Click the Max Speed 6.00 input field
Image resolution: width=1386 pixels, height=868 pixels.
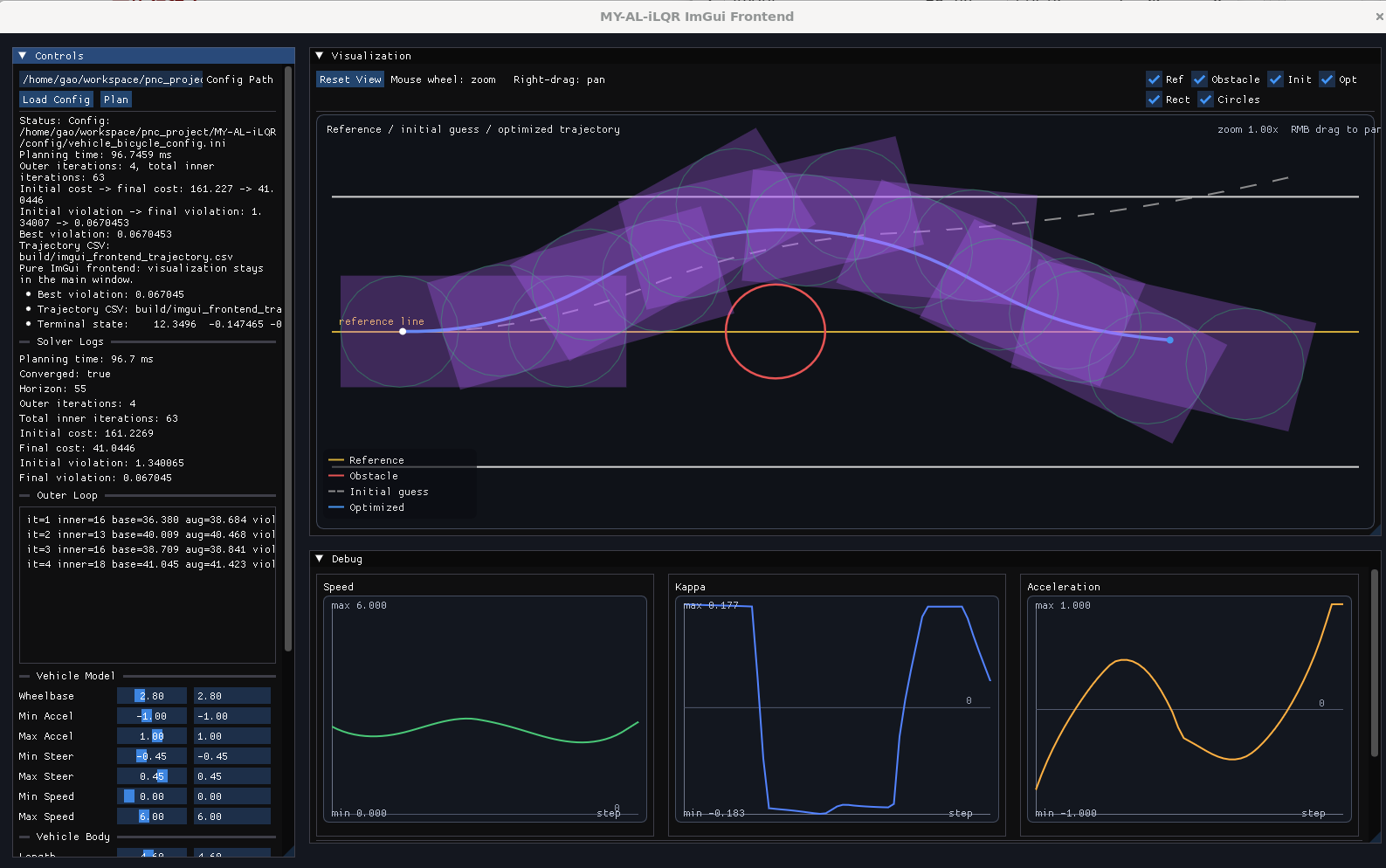[x=232, y=816]
